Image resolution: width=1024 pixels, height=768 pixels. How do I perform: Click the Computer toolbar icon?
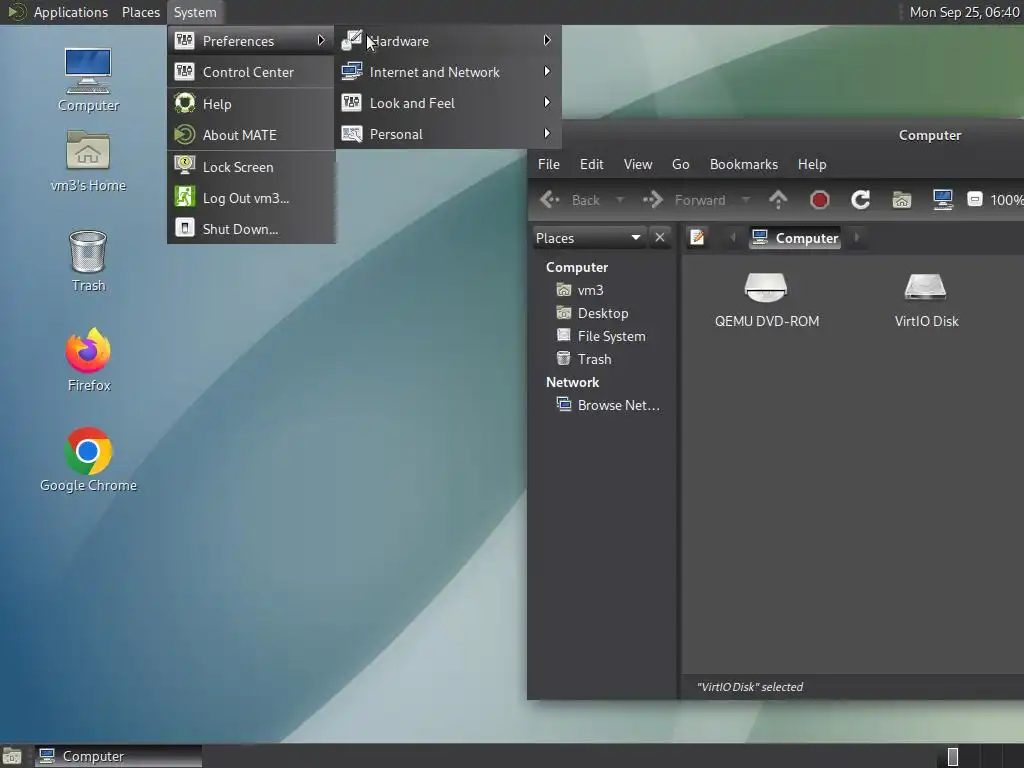pos(942,200)
